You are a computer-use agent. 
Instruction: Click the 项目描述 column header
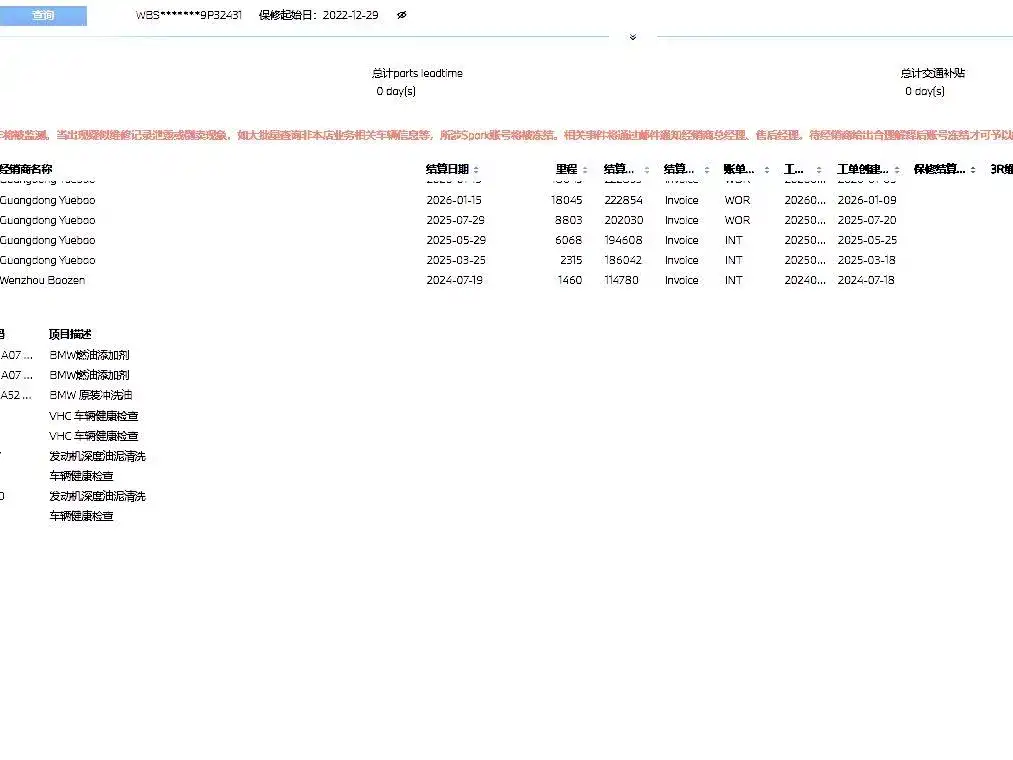pyautogui.click(x=70, y=334)
